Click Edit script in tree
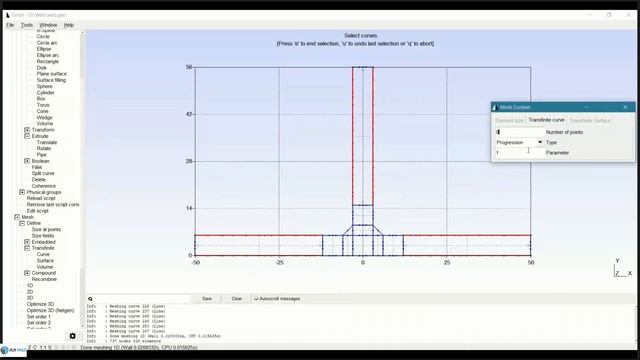640x360 pixels. click(x=37, y=211)
